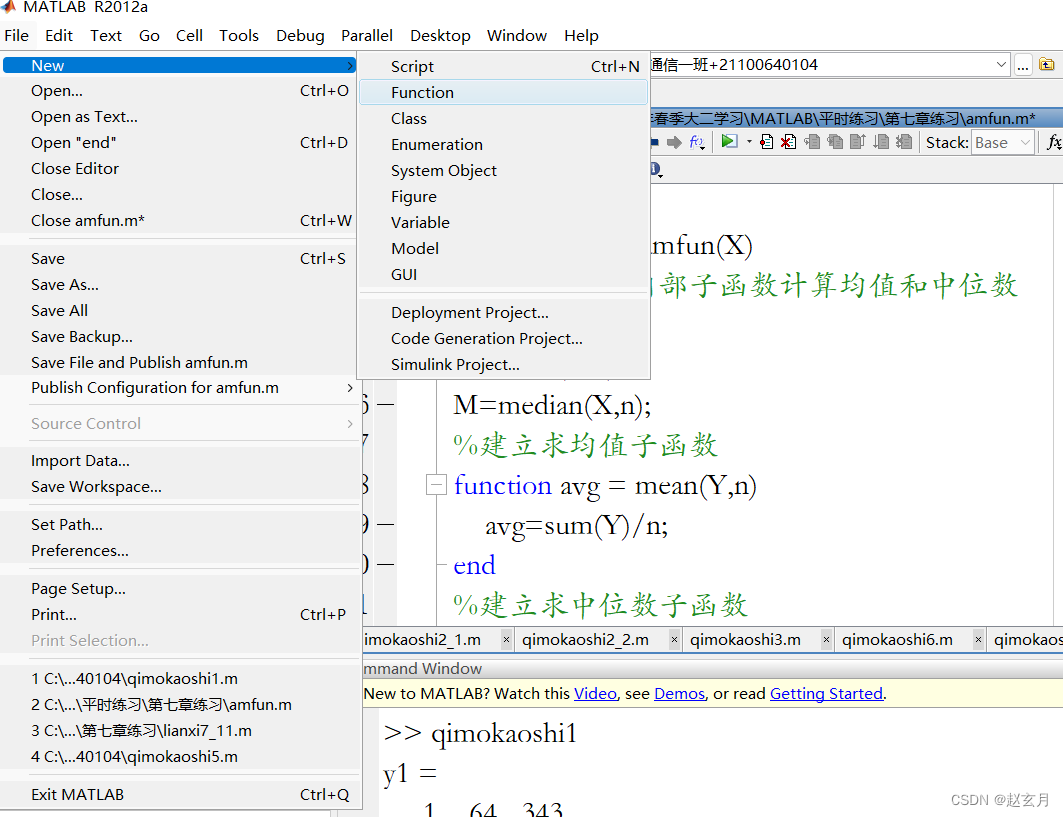Image resolution: width=1063 pixels, height=817 pixels.
Task: Open the run configuration dropdown arrow
Action: click(x=749, y=142)
